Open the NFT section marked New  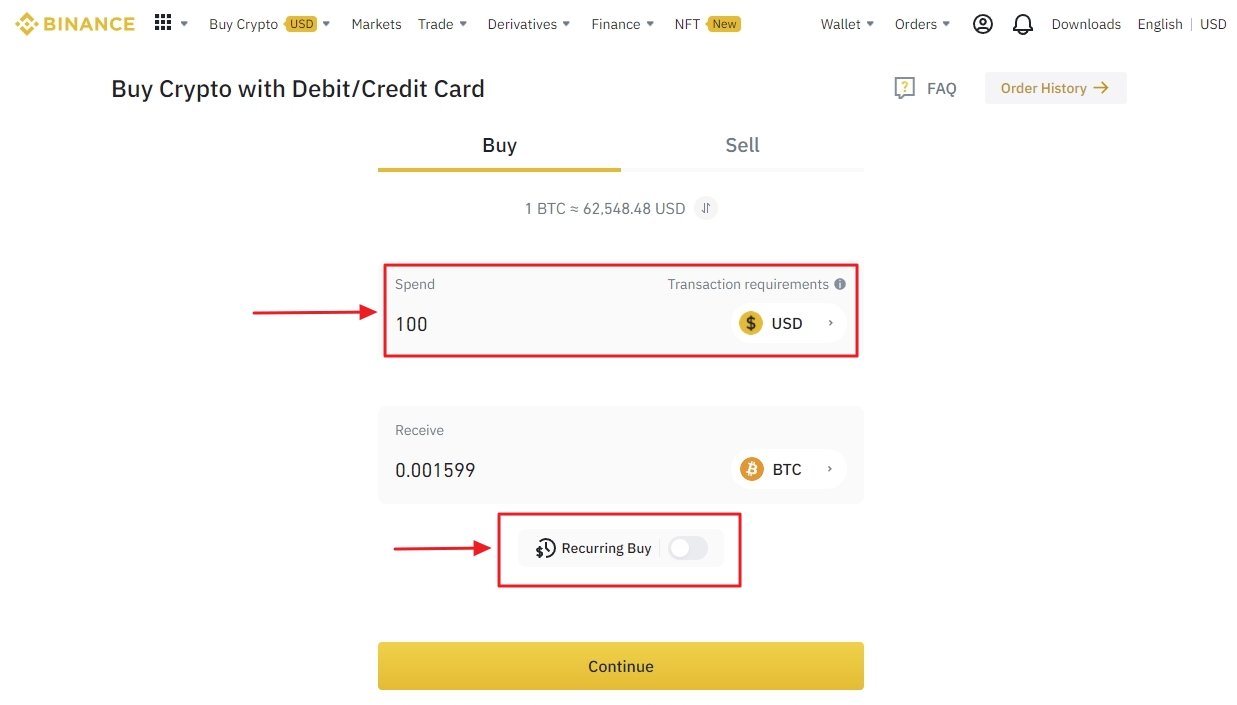tap(707, 23)
